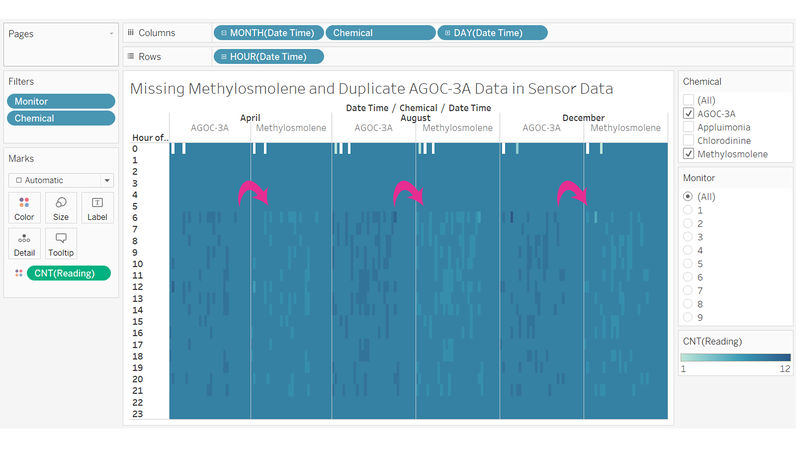Open the Size marks card
Viewport: 800px width, 449px height.
tap(61, 208)
